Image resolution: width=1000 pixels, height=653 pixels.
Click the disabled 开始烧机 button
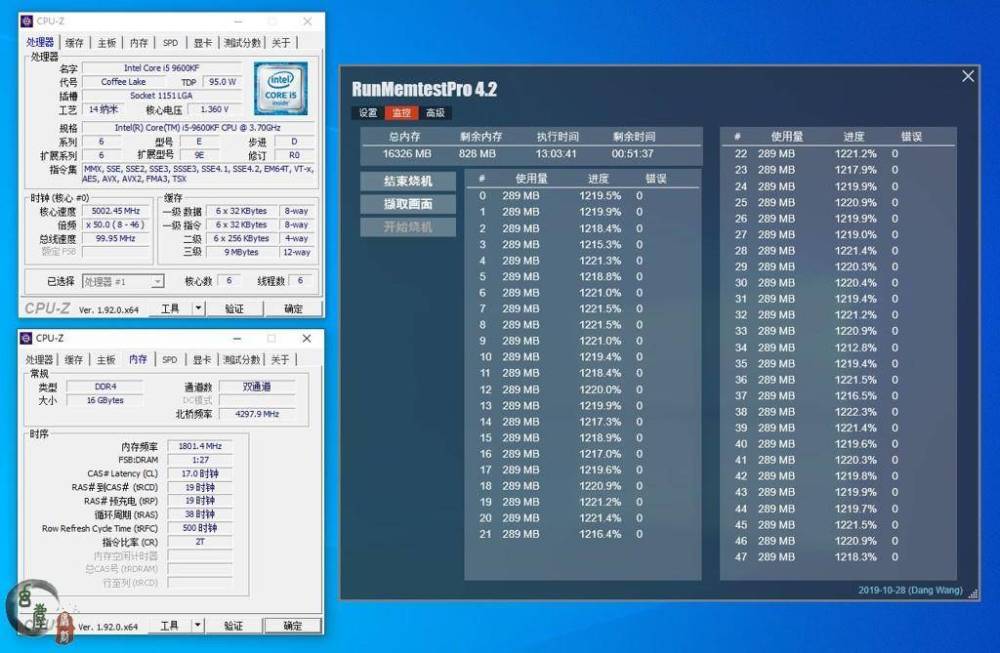408,227
